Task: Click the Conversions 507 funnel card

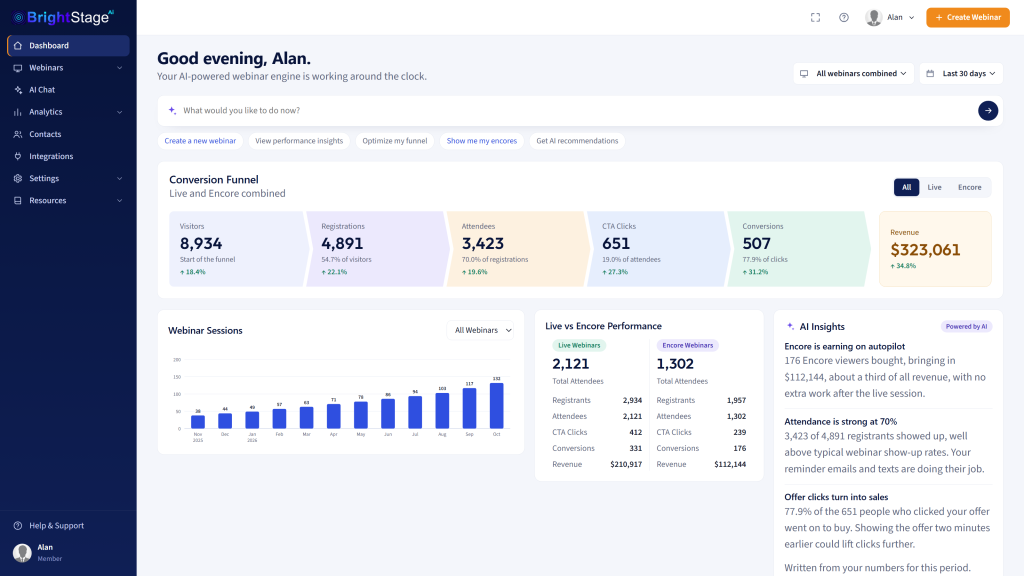Action: point(798,249)
